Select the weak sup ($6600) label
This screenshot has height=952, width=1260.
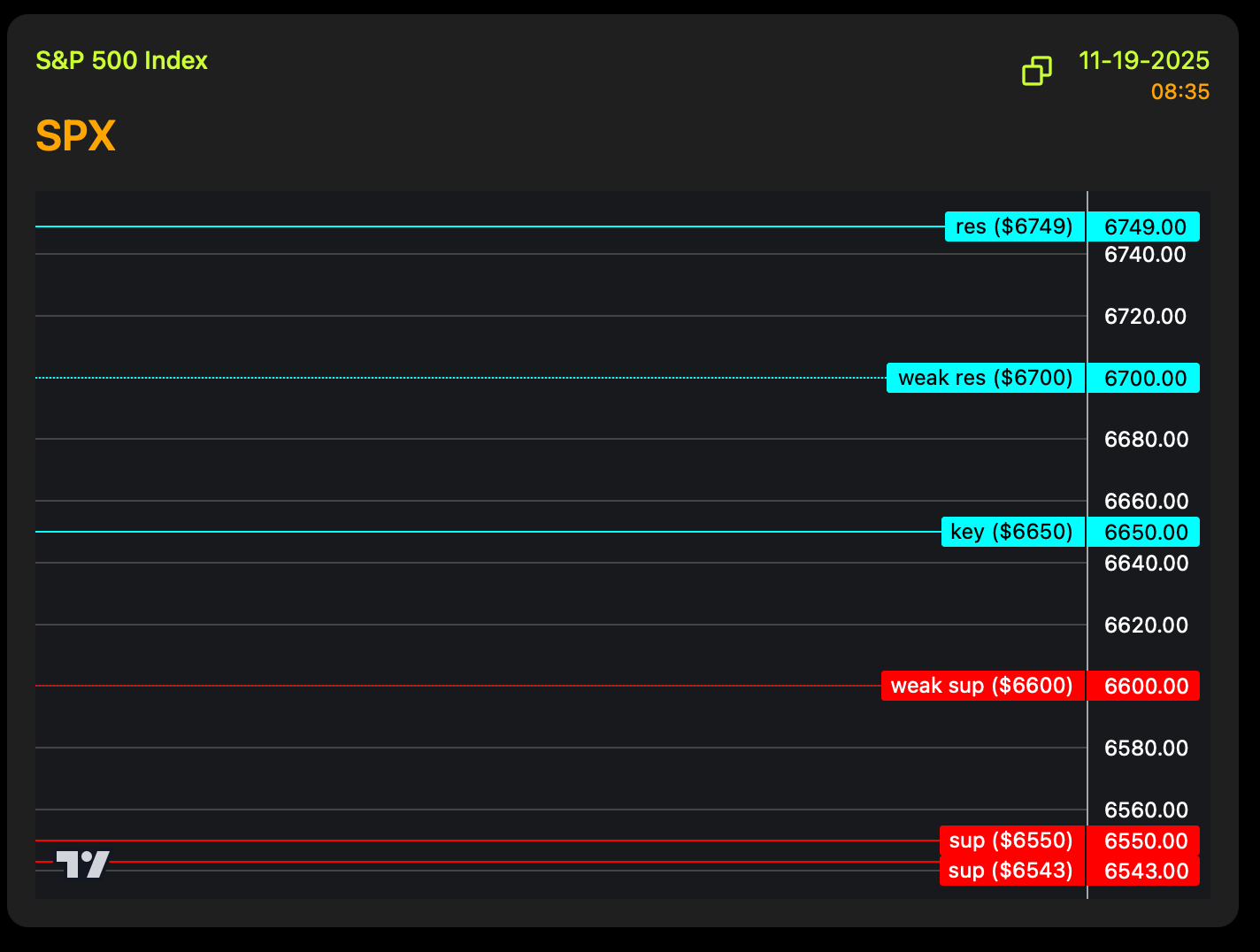coord(981,686)
